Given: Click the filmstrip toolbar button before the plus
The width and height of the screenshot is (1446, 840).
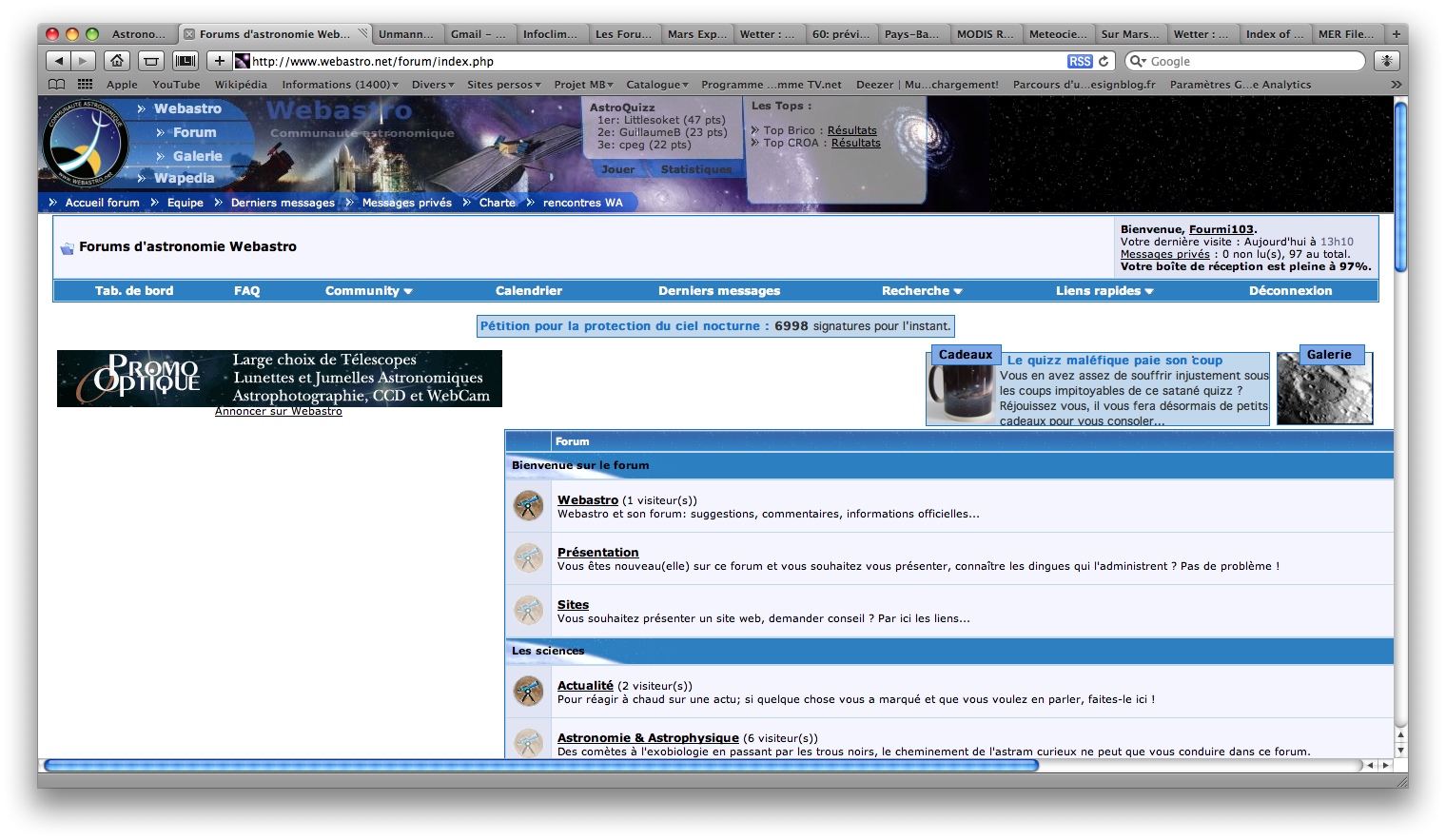Looking at the screenshot, I should pyautogui.click(x=186, y=61).
